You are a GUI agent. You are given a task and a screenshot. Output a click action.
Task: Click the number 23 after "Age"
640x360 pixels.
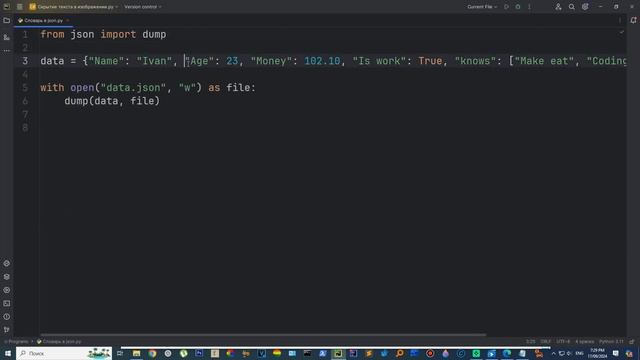point(232,61)
